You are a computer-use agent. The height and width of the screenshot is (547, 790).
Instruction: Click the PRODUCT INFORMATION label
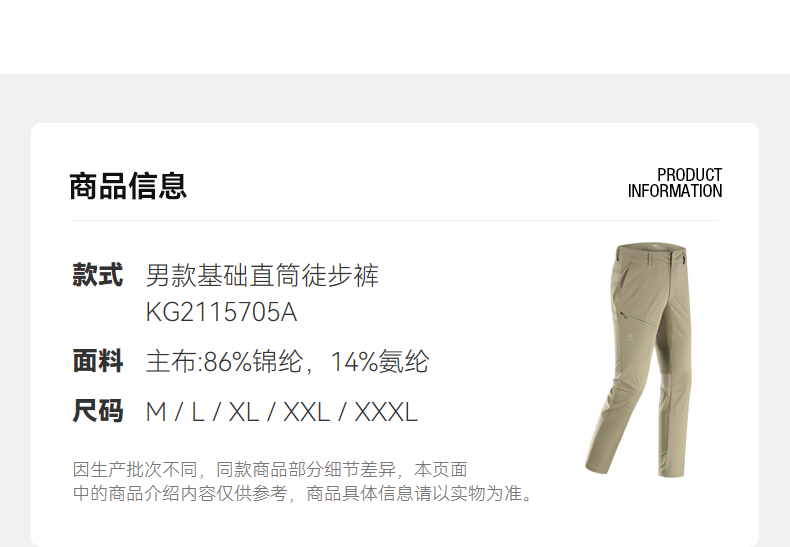pyautogui.click(x=675, y=183)
